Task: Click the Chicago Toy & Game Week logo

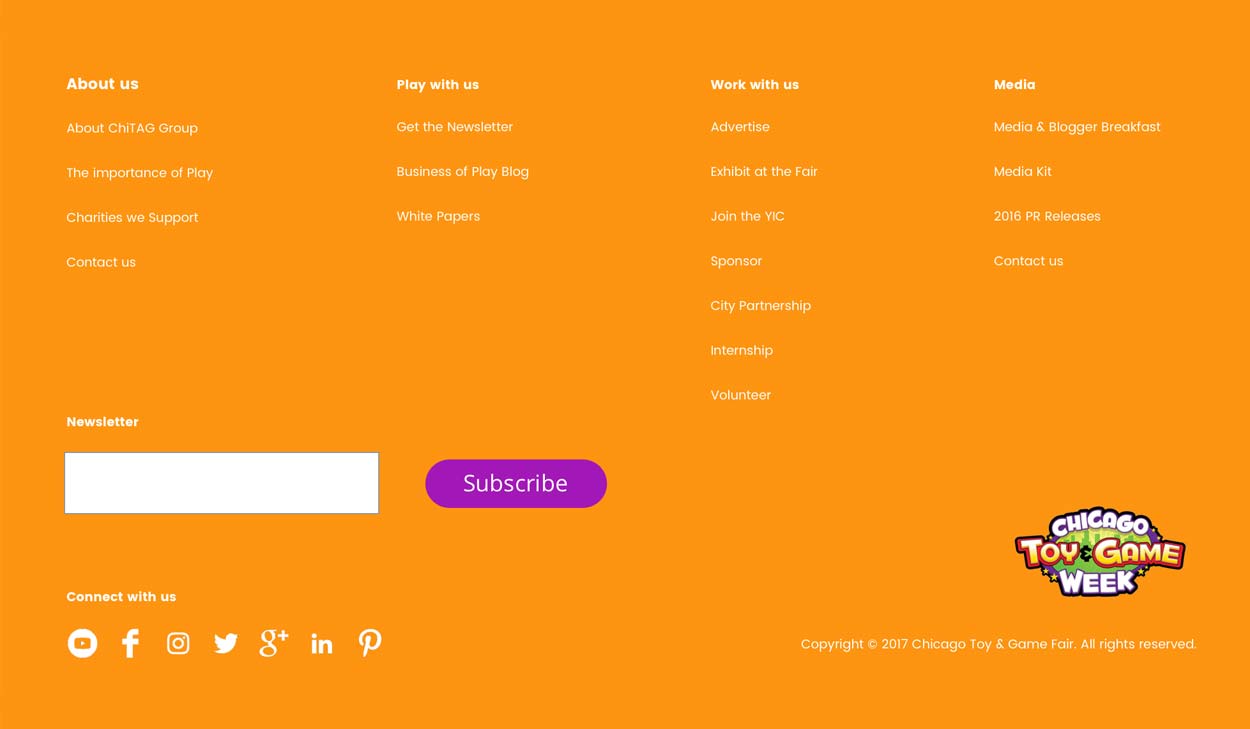Action: click(x=1100, y=551)
